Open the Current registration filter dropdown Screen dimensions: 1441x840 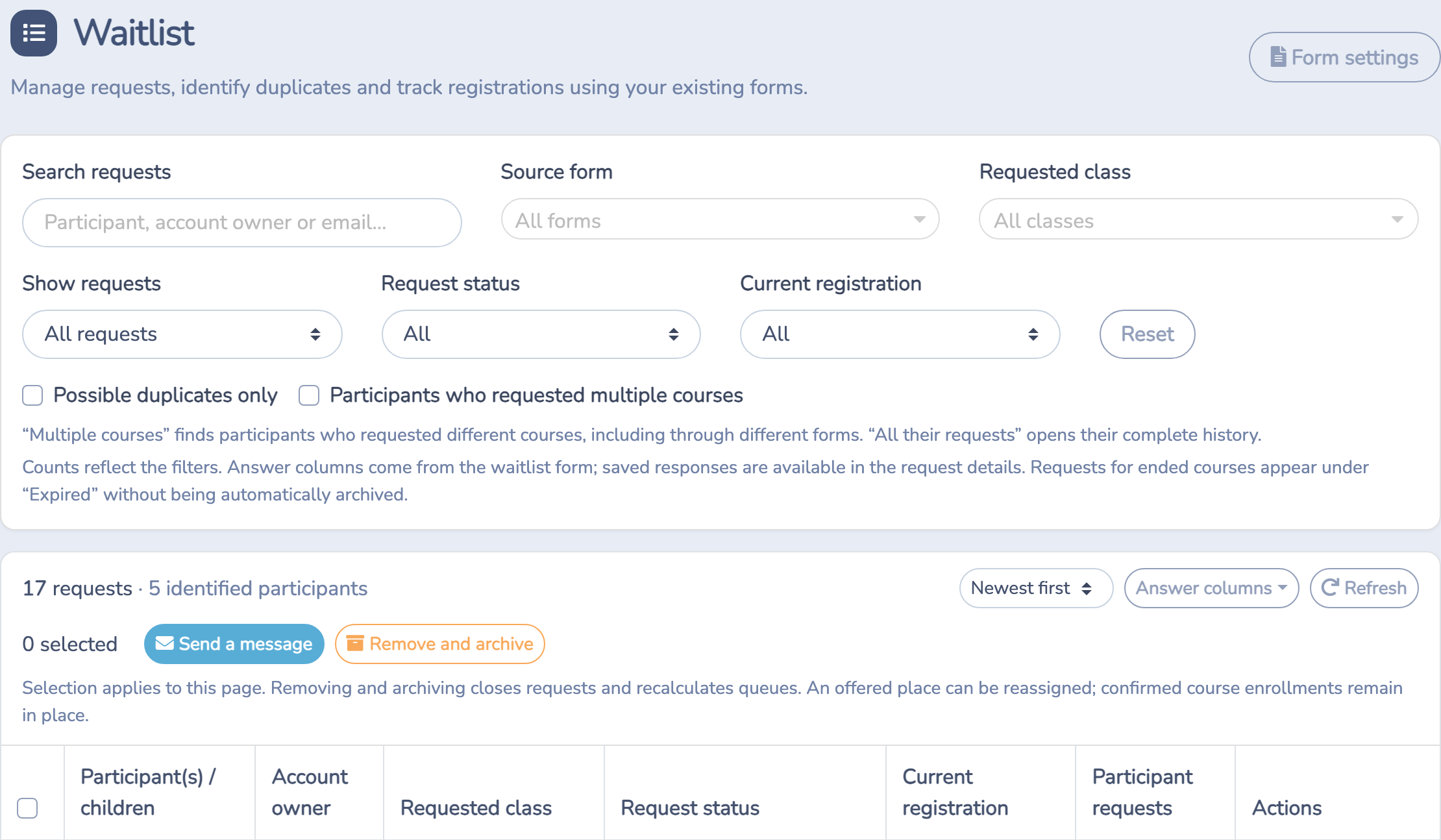pos(900,334)
